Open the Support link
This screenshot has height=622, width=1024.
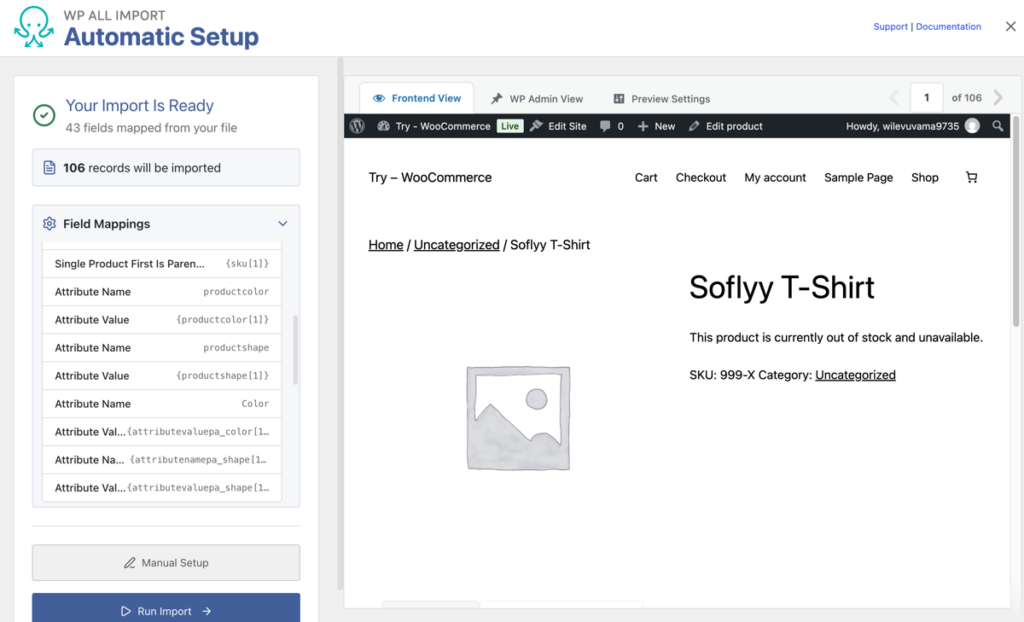coord(890,27)
